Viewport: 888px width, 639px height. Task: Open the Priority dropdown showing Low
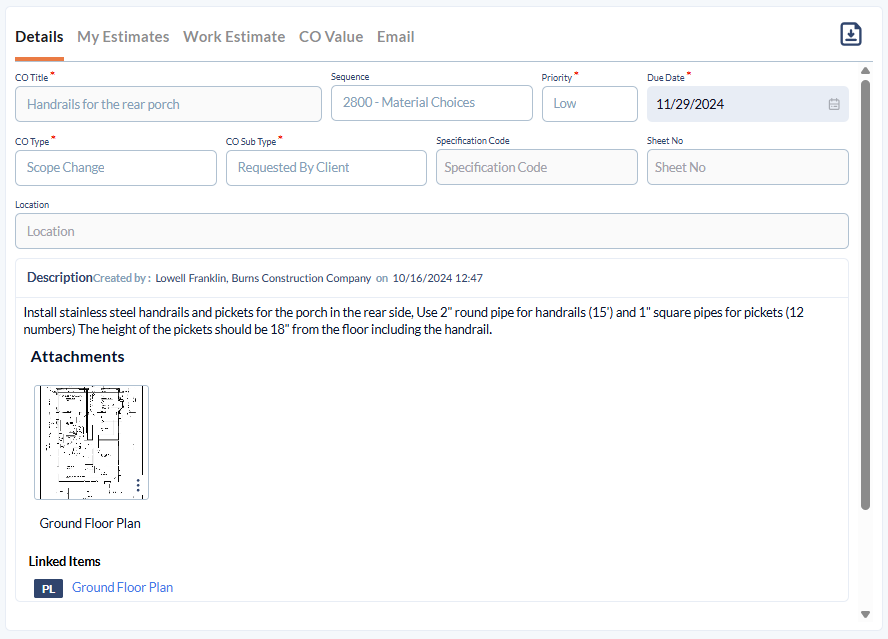point(590,104)
